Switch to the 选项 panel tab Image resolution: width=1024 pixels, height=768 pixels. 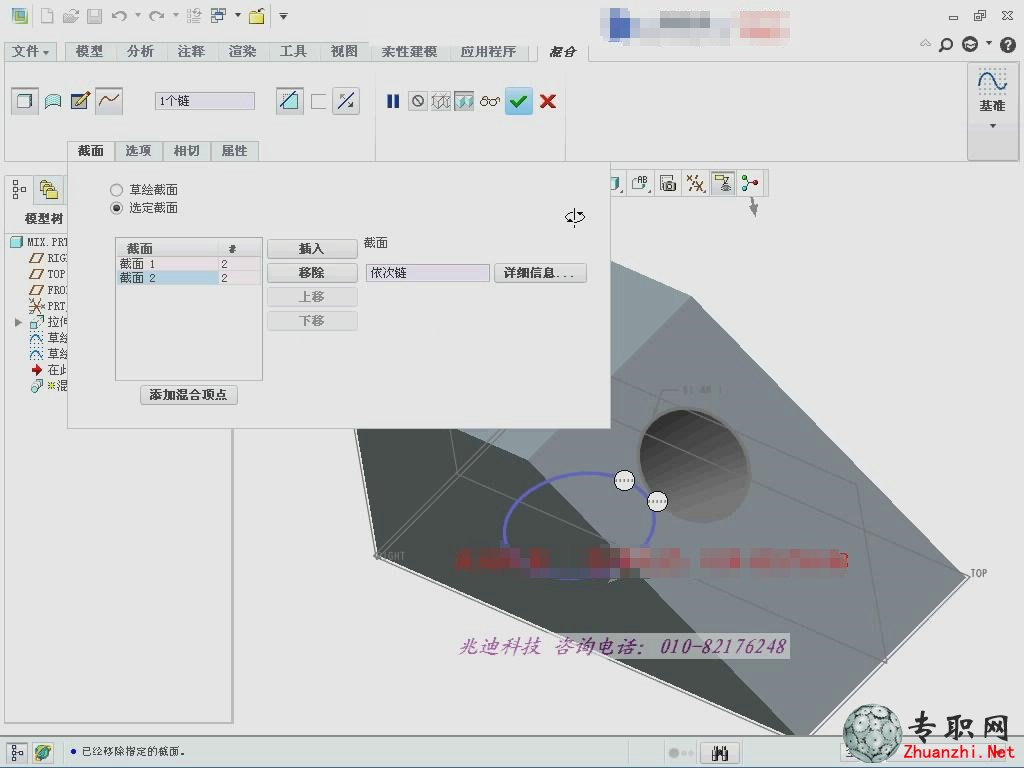[x=138, y=151]
